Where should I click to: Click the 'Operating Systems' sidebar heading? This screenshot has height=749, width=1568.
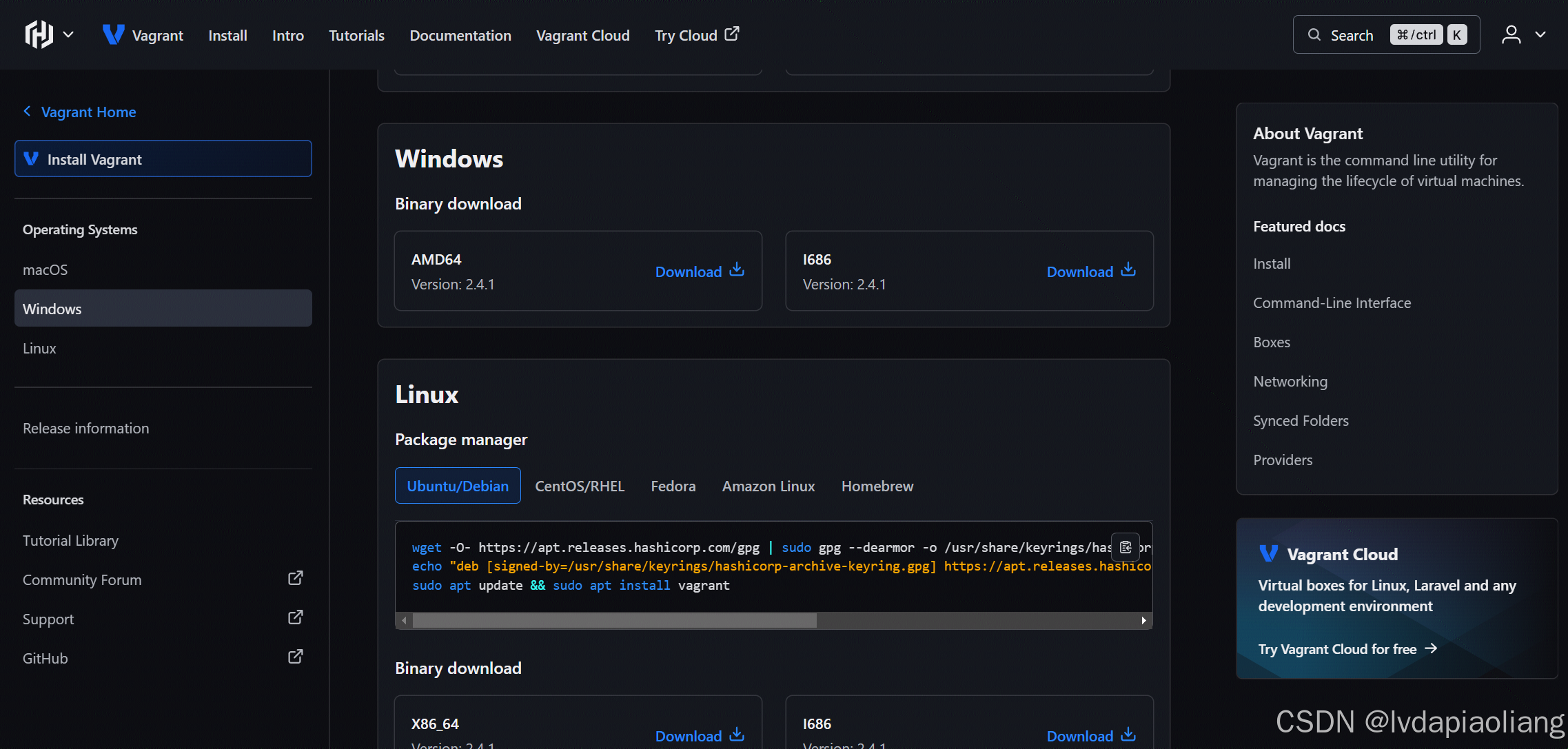pyautogui.click(x=80, y=229)
